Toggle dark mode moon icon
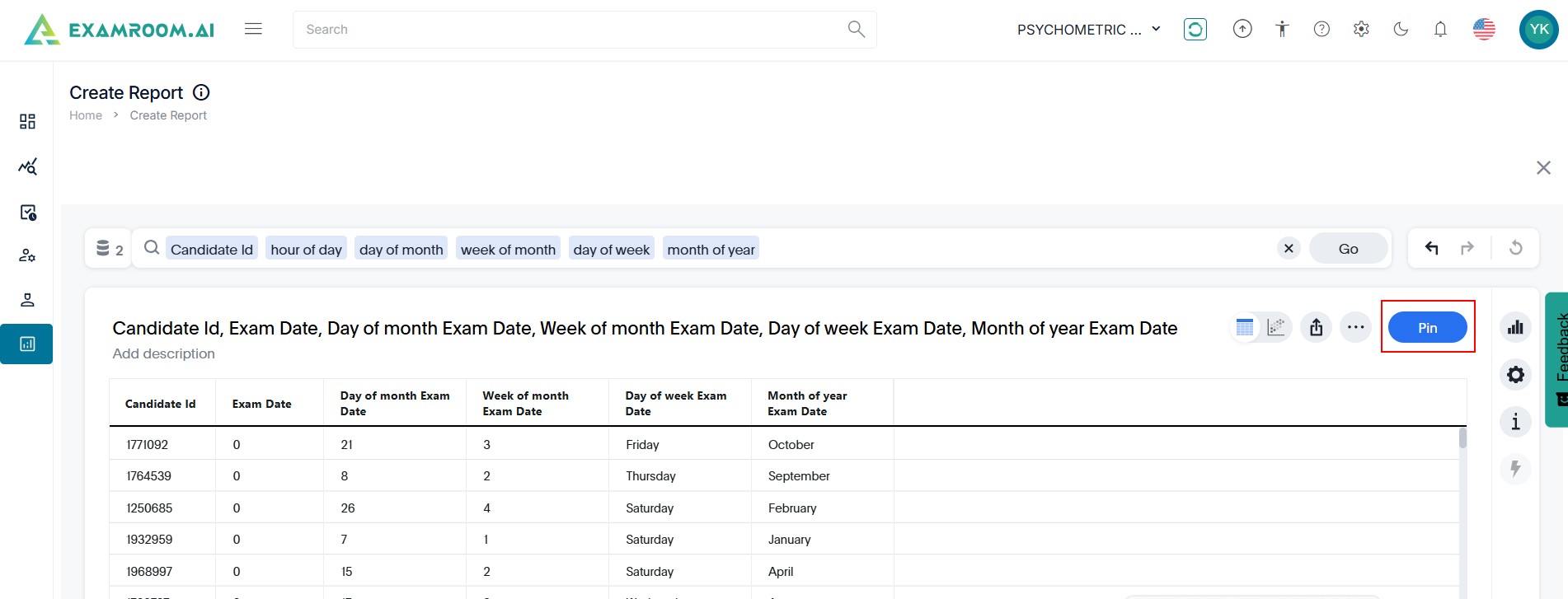This screenshot has height=599, width=1568. tap(1401, 30)
